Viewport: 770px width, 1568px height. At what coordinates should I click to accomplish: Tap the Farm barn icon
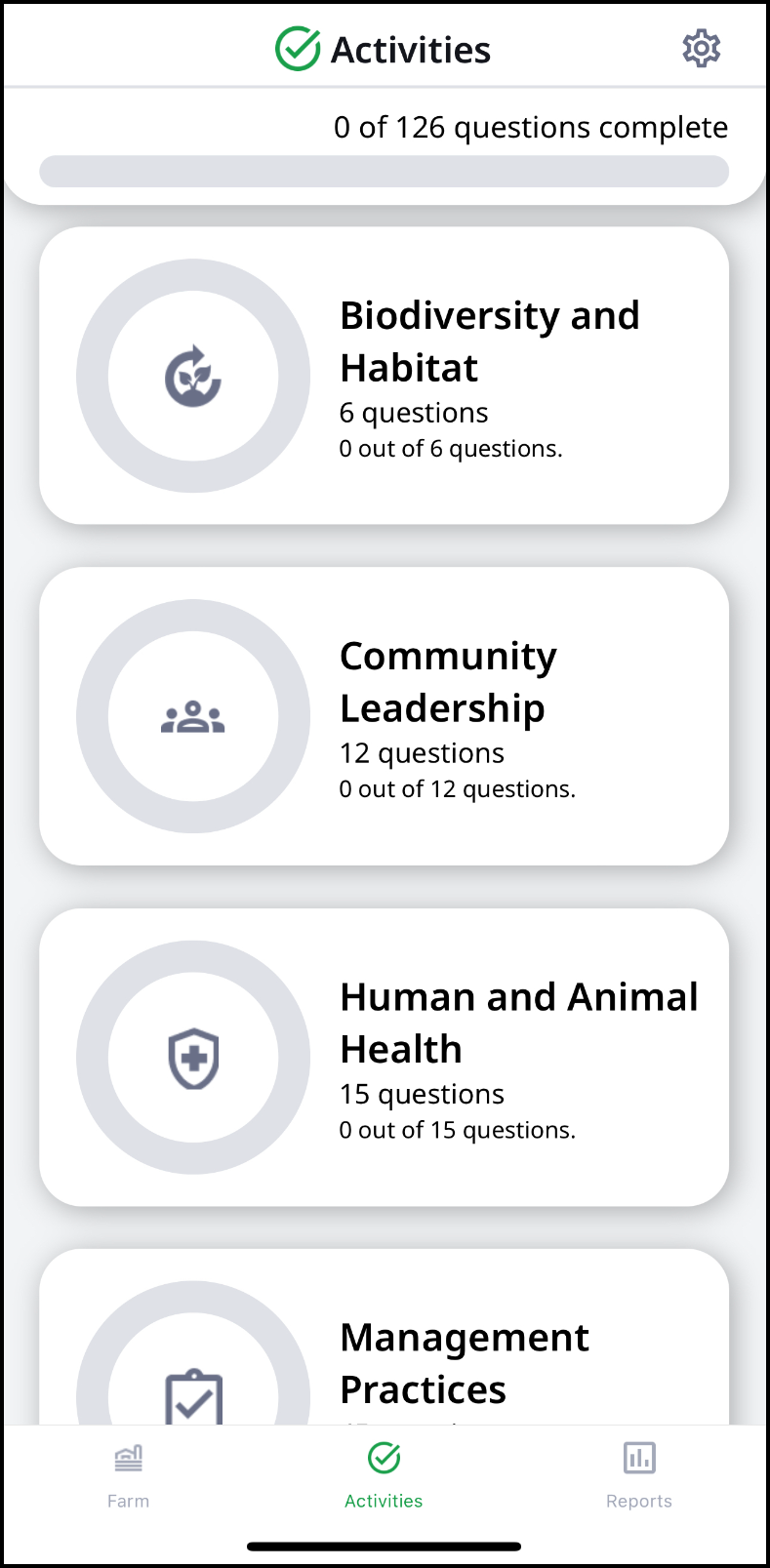(x=129, y=1459)
